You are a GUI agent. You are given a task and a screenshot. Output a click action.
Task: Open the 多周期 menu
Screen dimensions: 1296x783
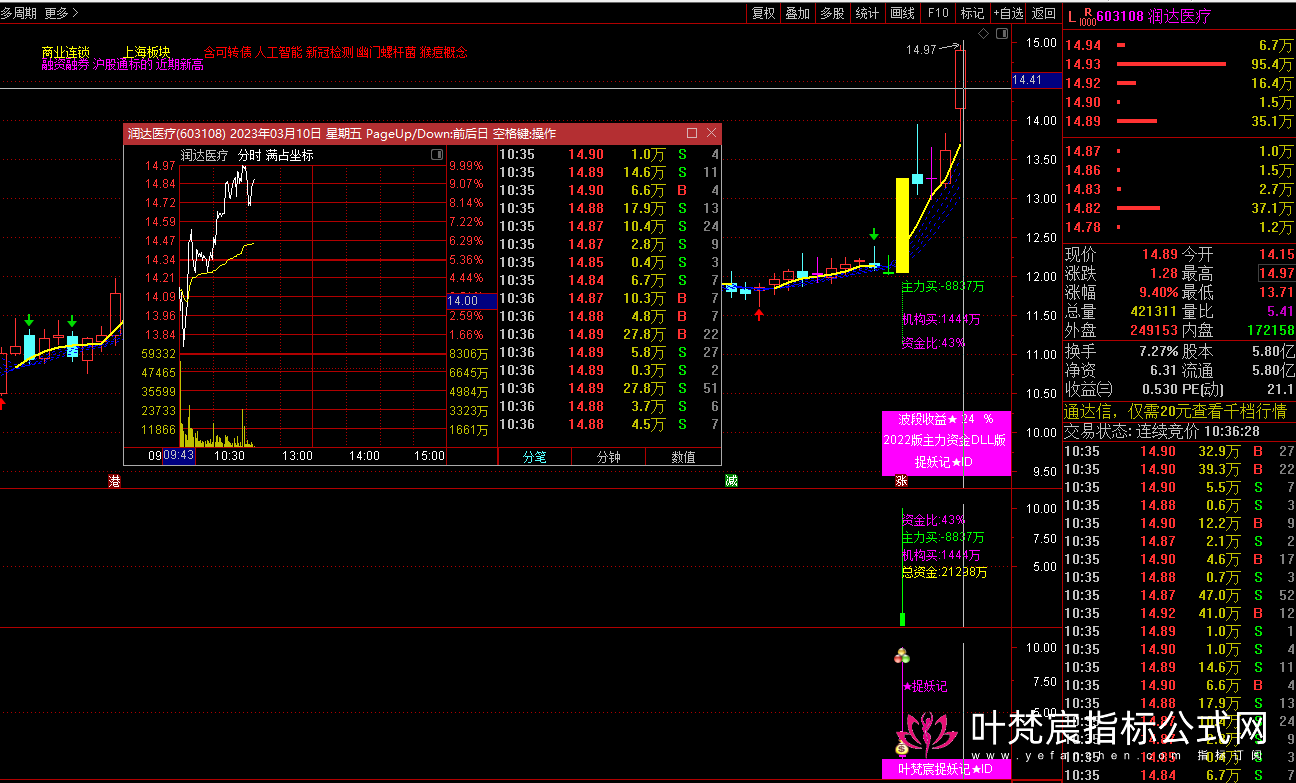[x=19, y=13]
